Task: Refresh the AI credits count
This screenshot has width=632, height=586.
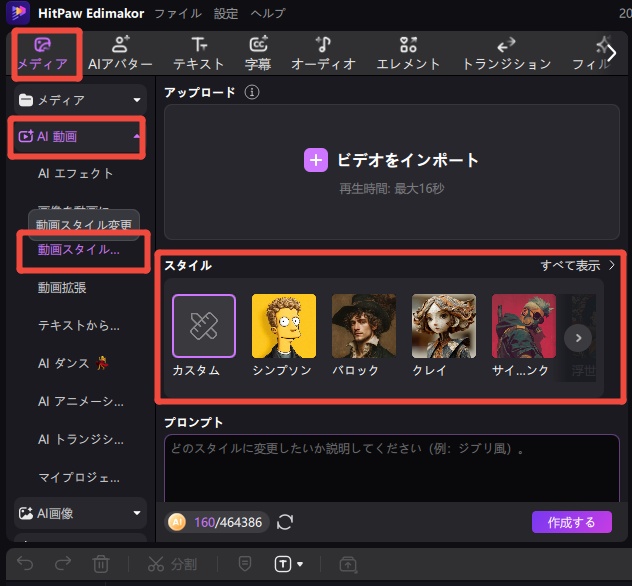Action: [x=285, y=522]
